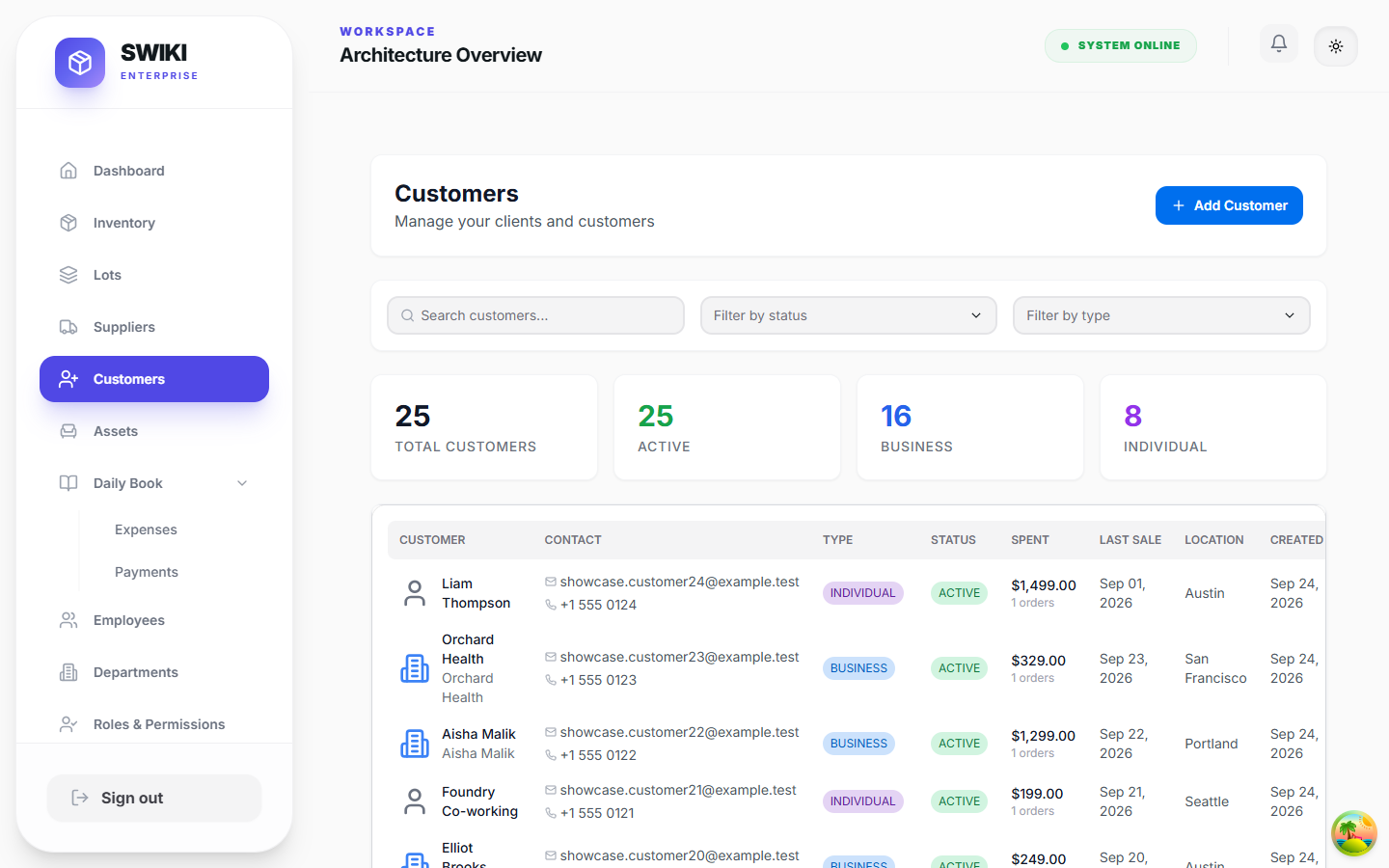Viewport: 1389px width, 868px height.
Task: Click the CUSTOMER column header
Action: [x=432, y=540]
